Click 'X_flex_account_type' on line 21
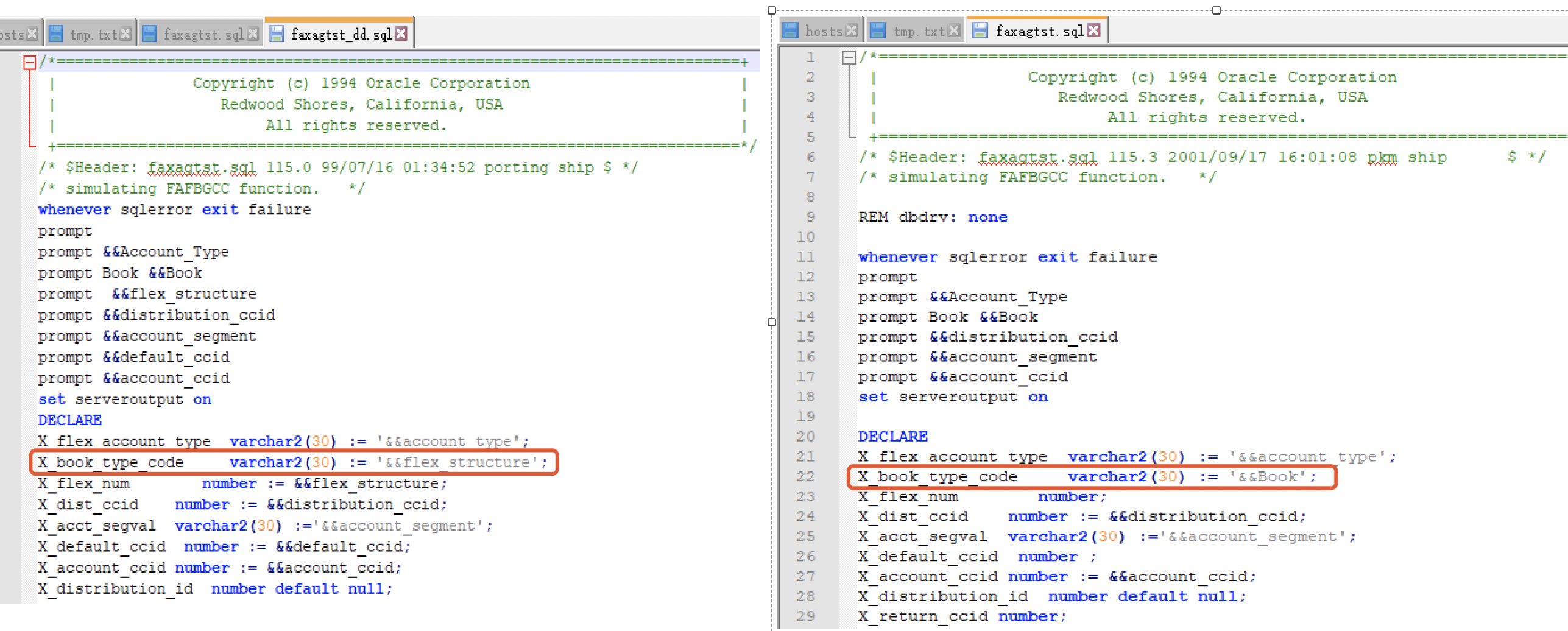This screenshot has height=631, width=1568. coord(1127,457)
